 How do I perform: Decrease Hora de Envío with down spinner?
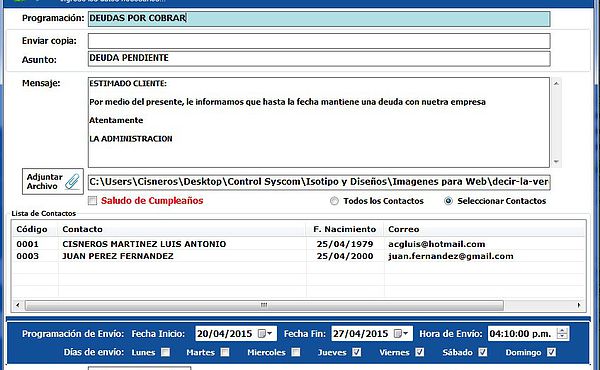[x=562, y=337]
